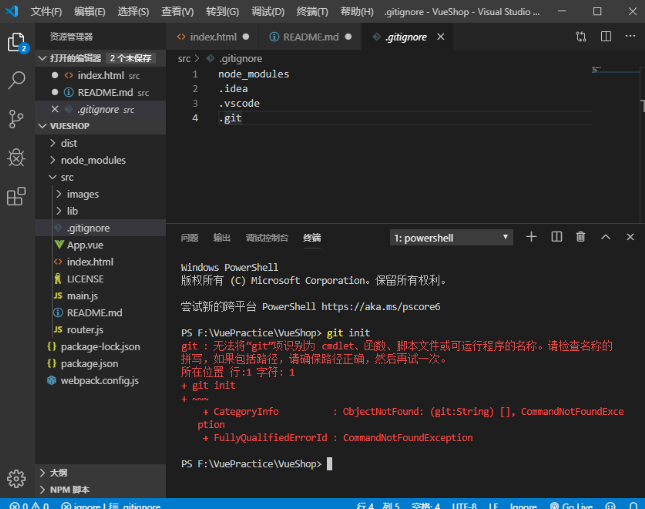This screenshot has width=645, height=509.
Task: Close .gitignore in the open editors list
Action: pyautogui.click(x=55, y=109)
